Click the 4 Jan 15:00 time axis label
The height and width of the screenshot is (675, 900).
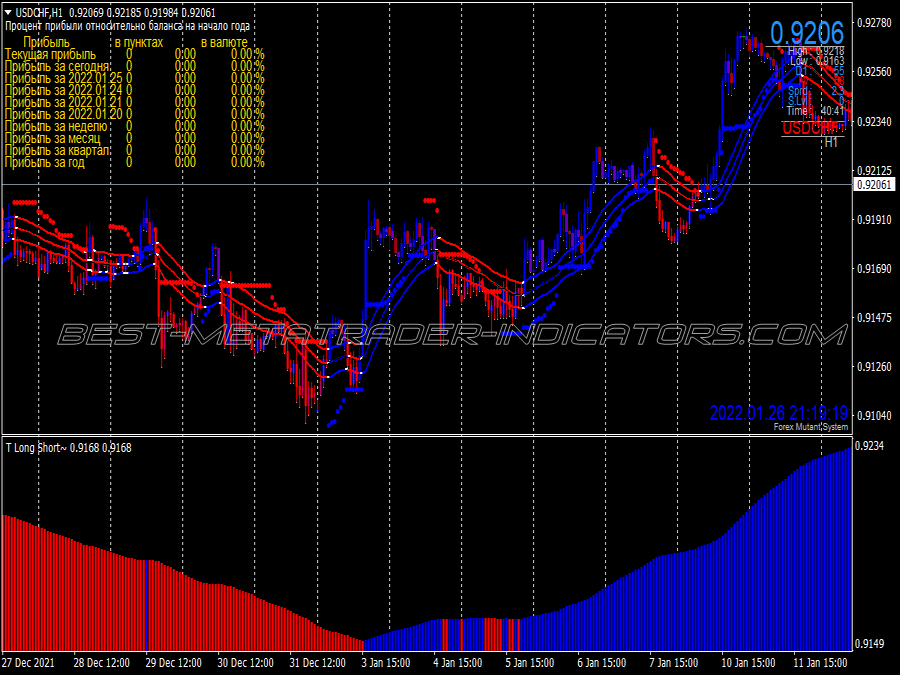pyautogui.click(x=457, y=662)
